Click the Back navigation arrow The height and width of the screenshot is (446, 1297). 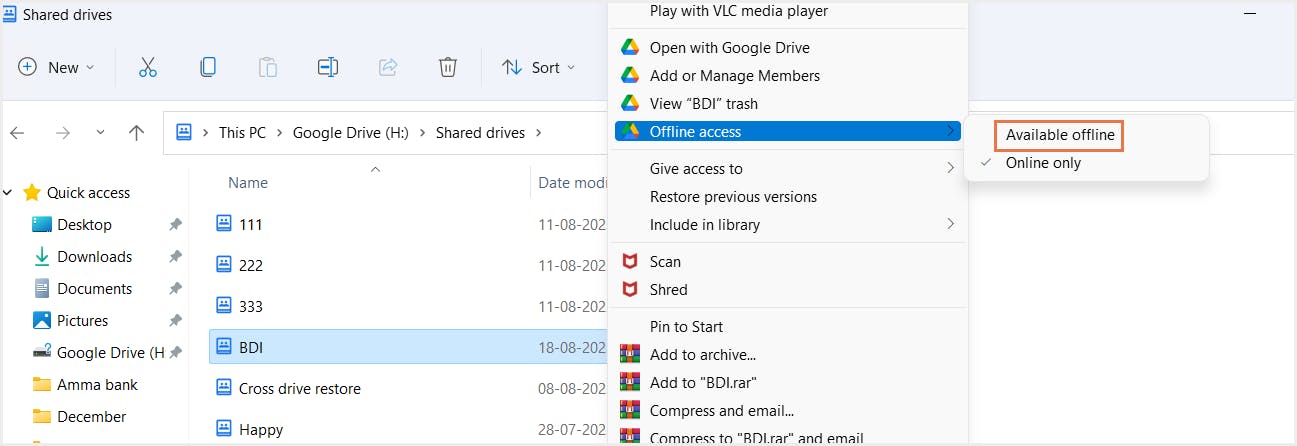click(18, 133)
